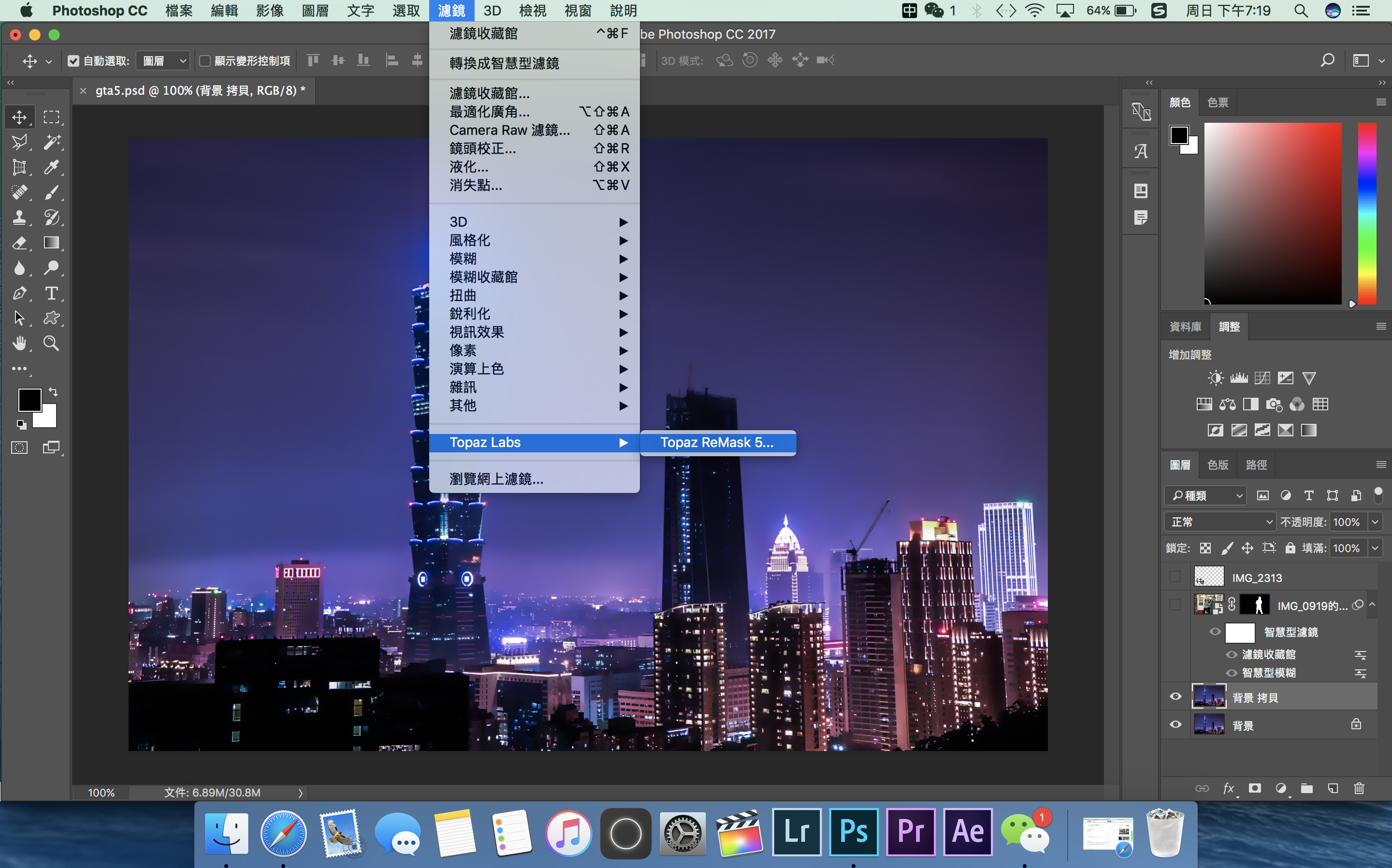Add a layer mask to the layer
Screen dimensions: 1392x868
point(1255,788)
